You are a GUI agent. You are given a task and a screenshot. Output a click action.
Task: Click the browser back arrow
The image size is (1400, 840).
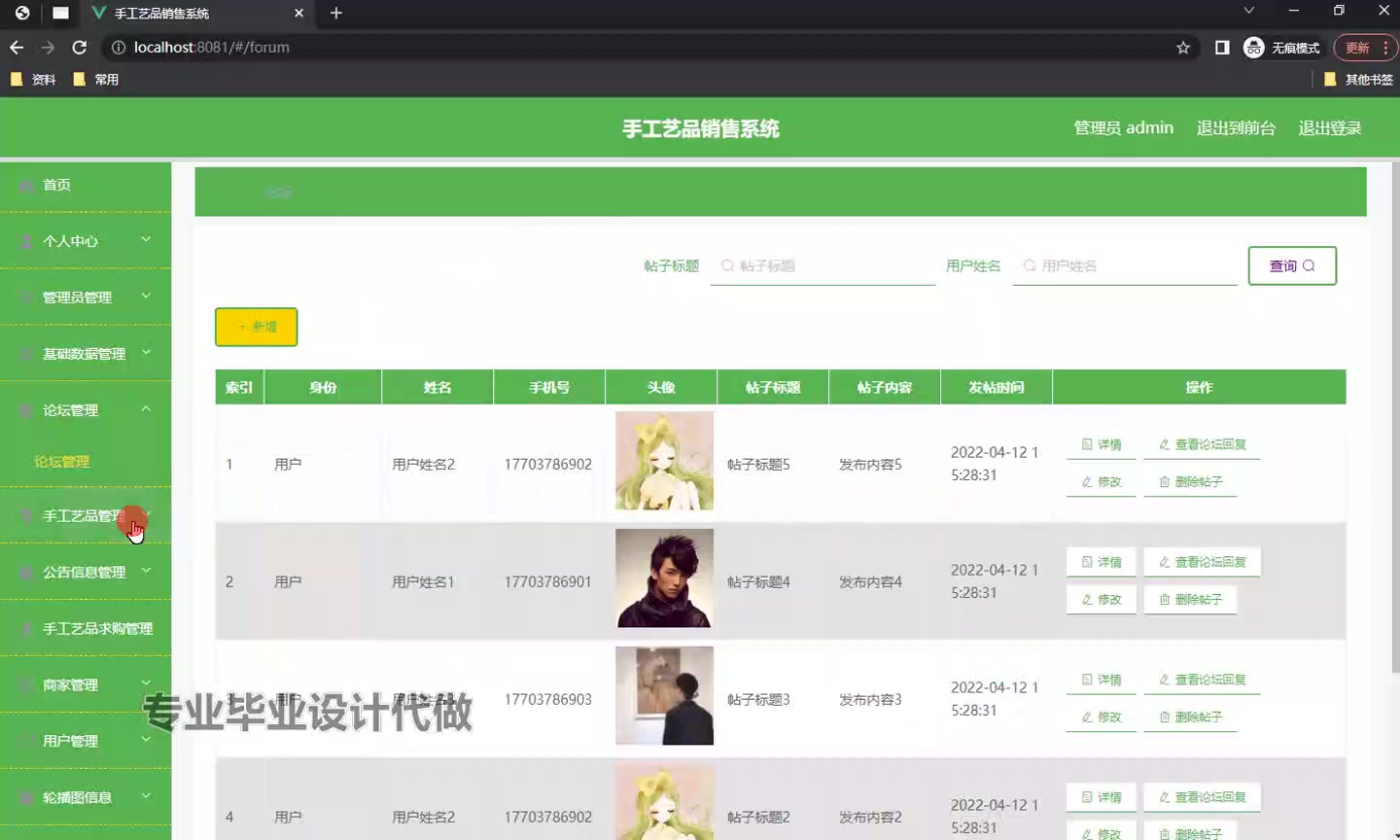(x=17, y=47)
